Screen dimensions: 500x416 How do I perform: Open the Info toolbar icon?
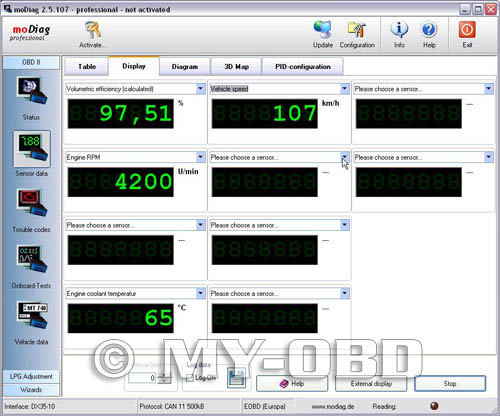point(399,30)
